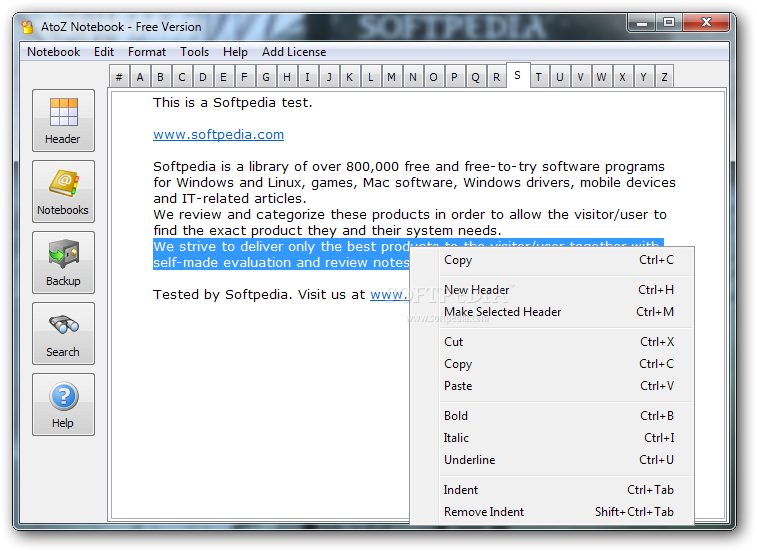
Task: Switch to the Z tab
Action: pos(665,77)
